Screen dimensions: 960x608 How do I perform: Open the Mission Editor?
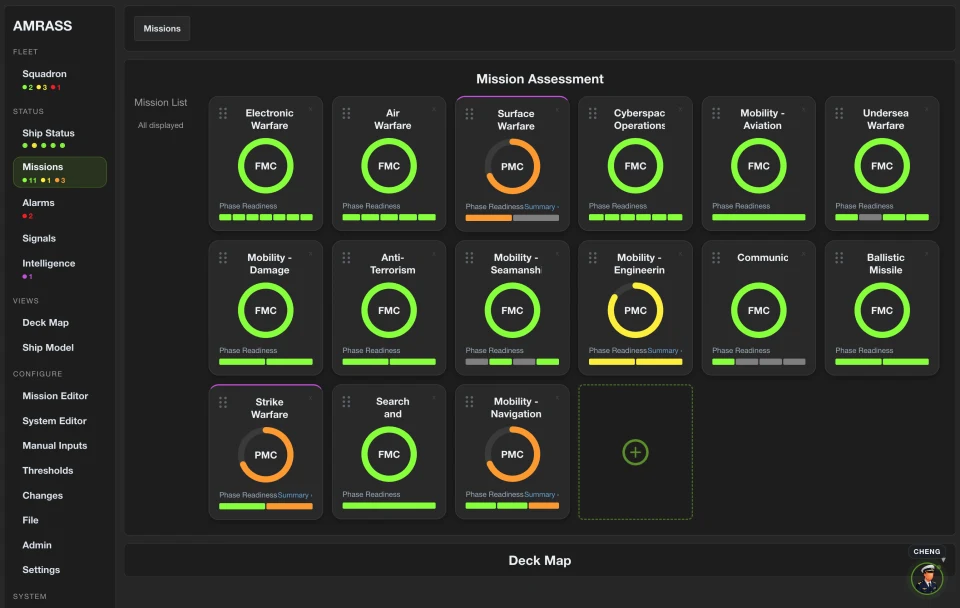(x=55, y=396)
